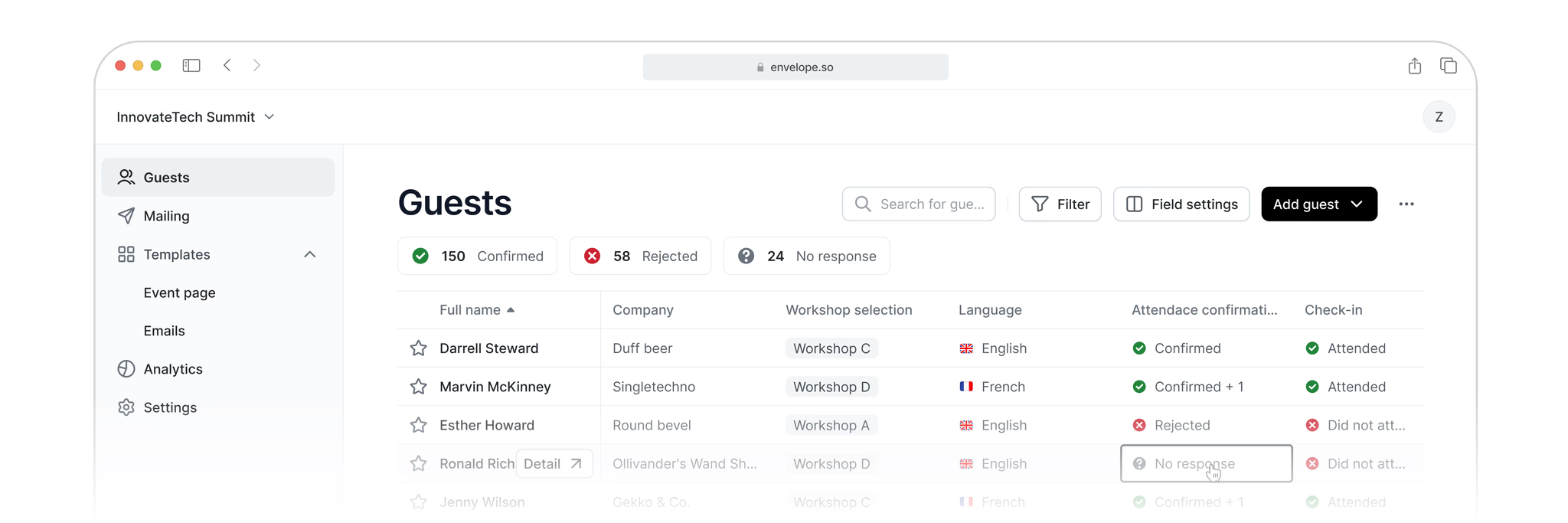Go back with the browser back arrow
1568x523 pixels.
[227, 66]
